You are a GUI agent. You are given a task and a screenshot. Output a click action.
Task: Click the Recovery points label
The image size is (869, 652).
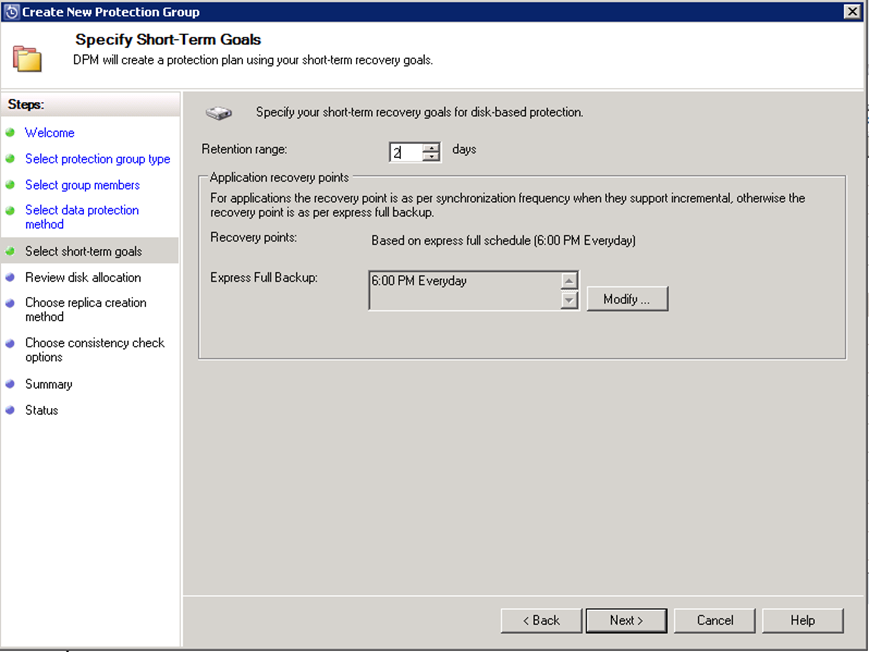point(254,237)
